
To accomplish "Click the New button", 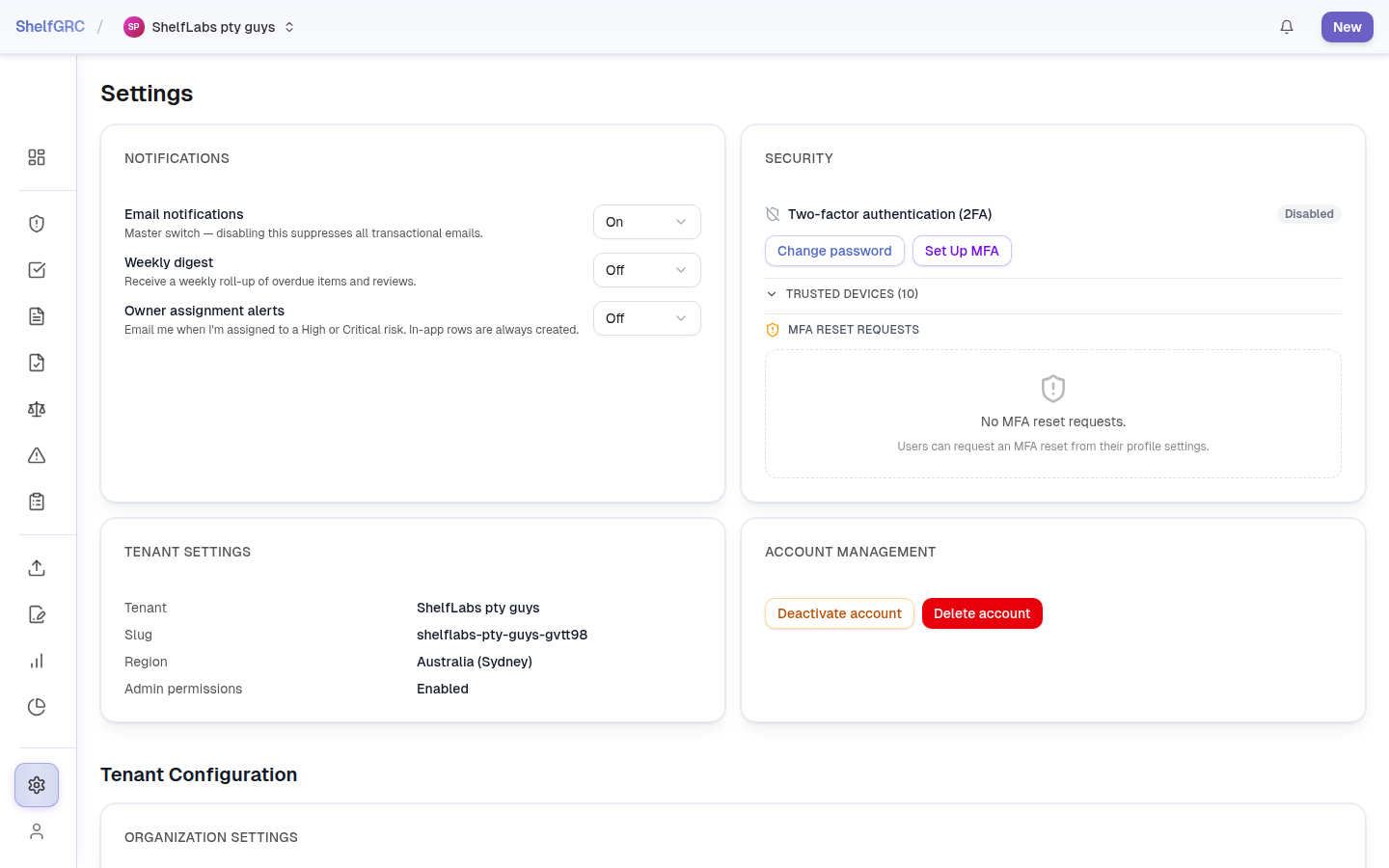I will click(x=1348, y=27).
